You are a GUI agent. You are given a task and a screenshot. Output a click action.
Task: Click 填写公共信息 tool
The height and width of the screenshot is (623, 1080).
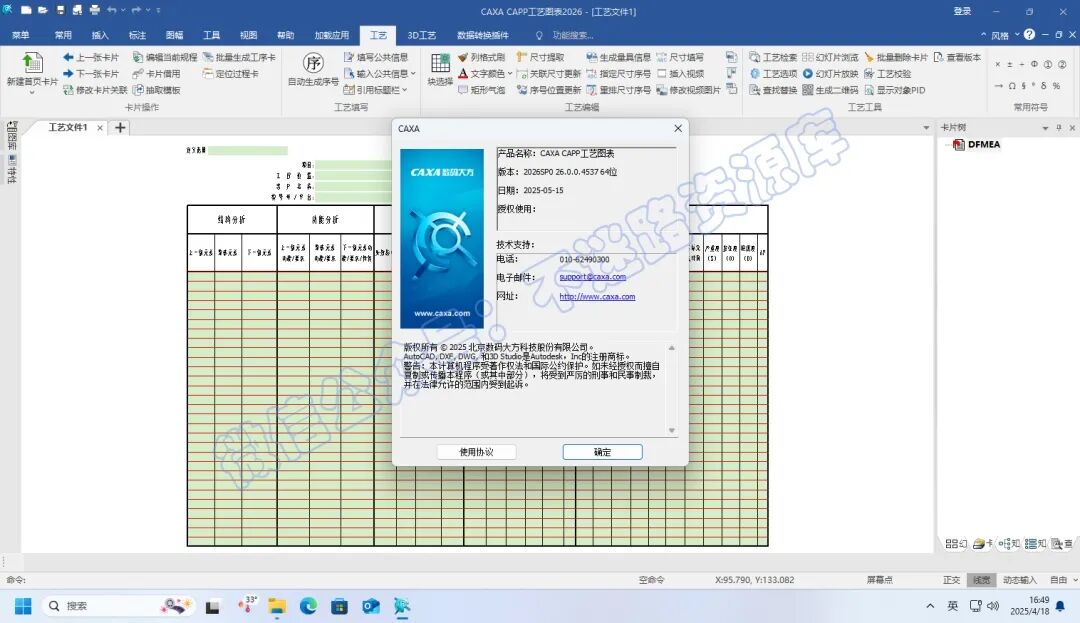click(376, 57)
